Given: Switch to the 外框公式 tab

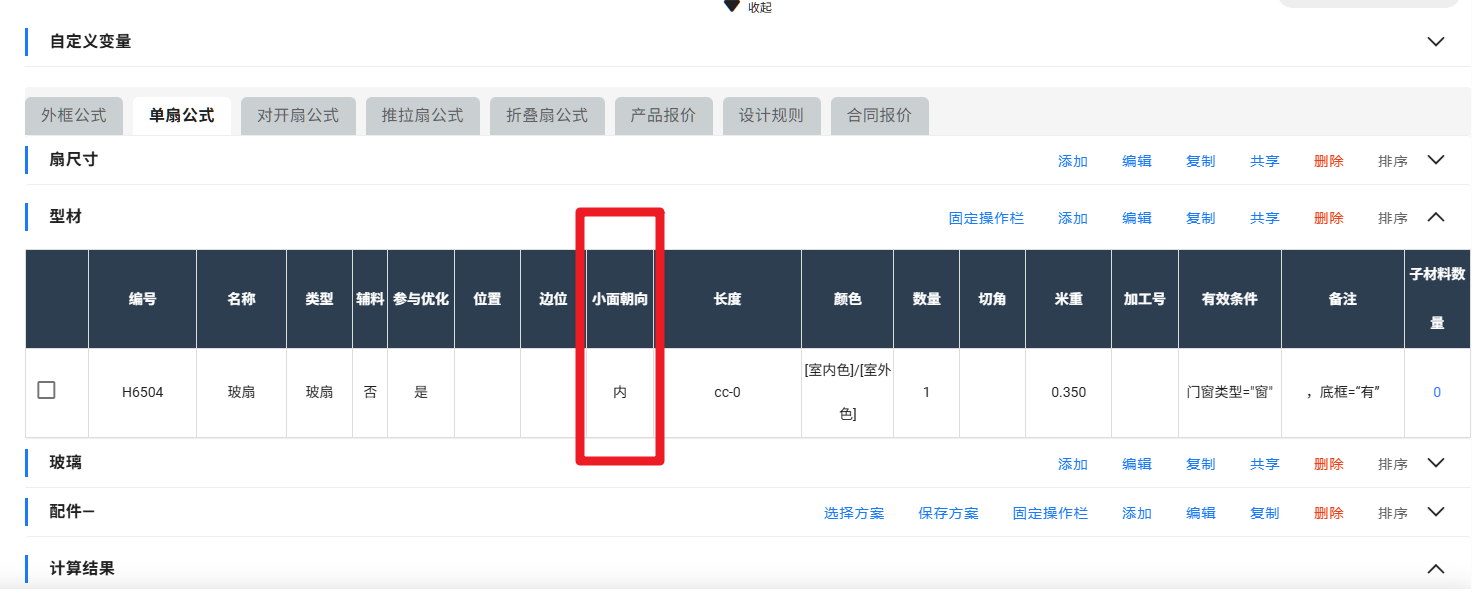Looking at the screenshot, I should (74, 116).
